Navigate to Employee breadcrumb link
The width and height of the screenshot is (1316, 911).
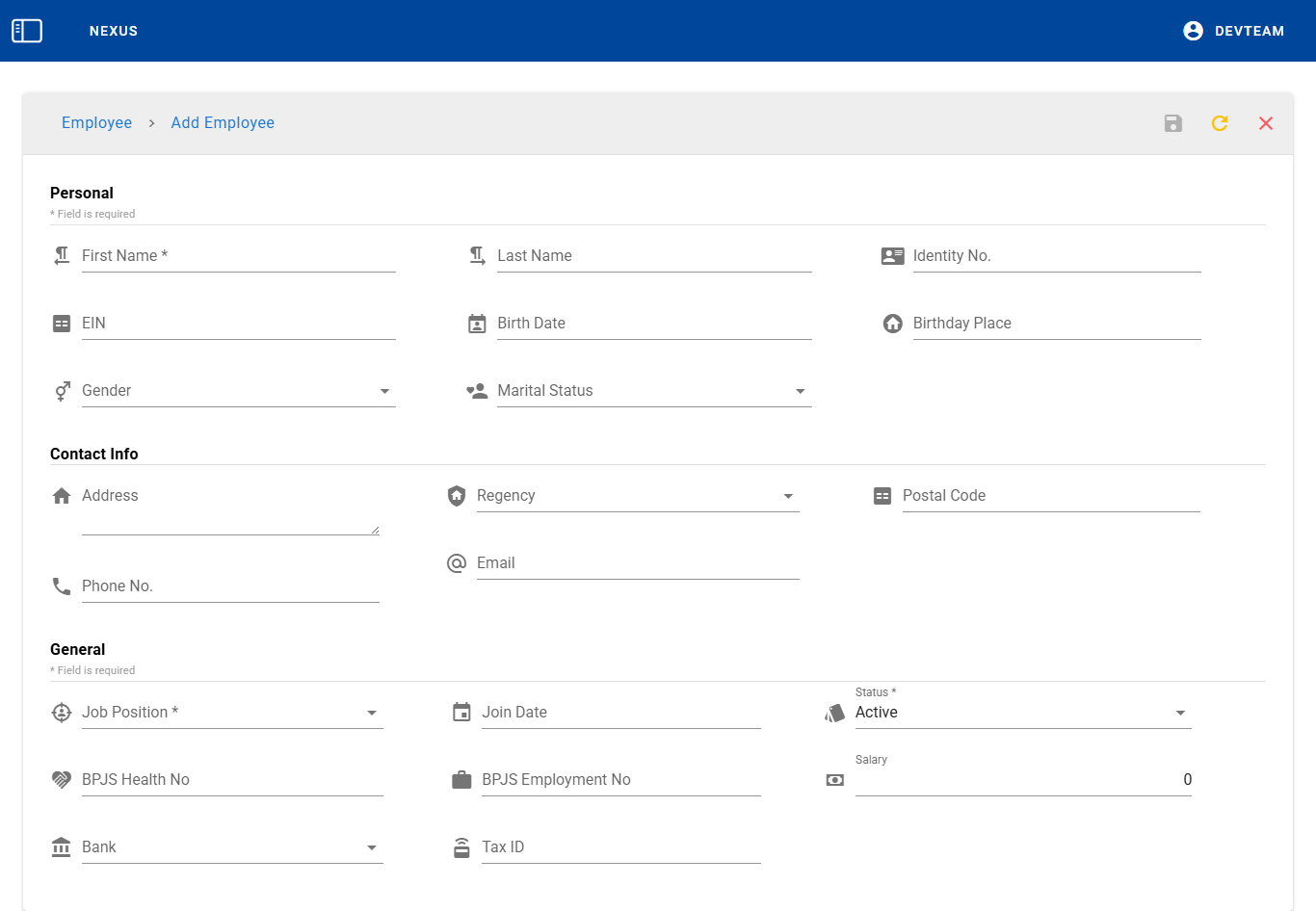click(96, 123)
